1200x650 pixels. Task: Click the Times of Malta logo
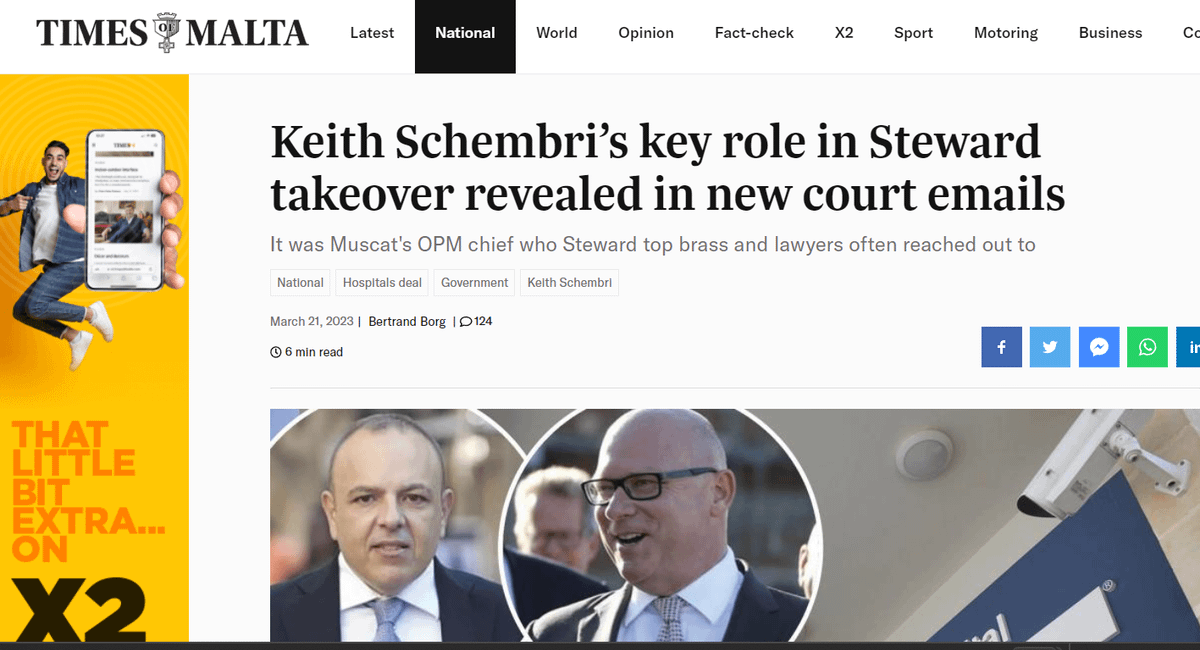(x=172, y=33)
